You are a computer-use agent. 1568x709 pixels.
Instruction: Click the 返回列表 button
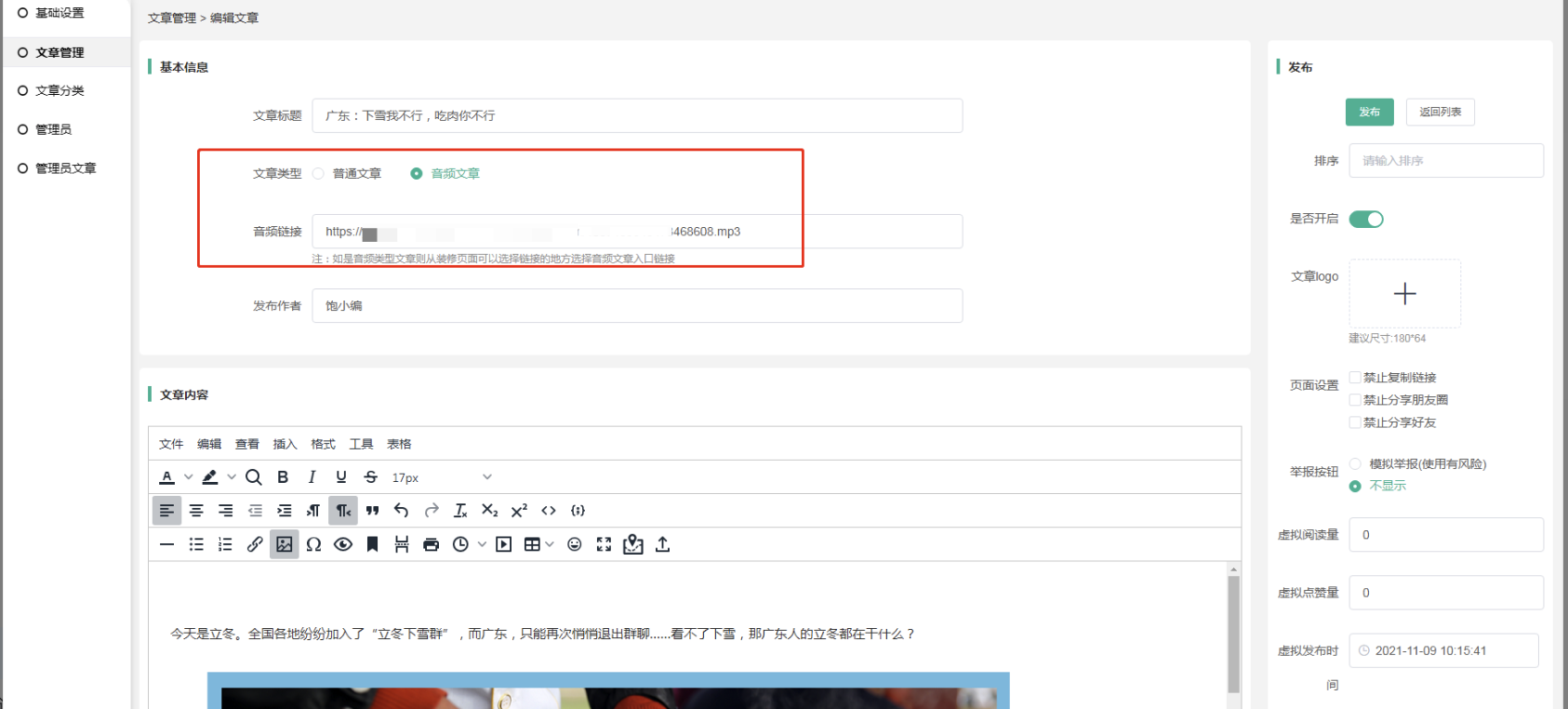pos(1440,112)
